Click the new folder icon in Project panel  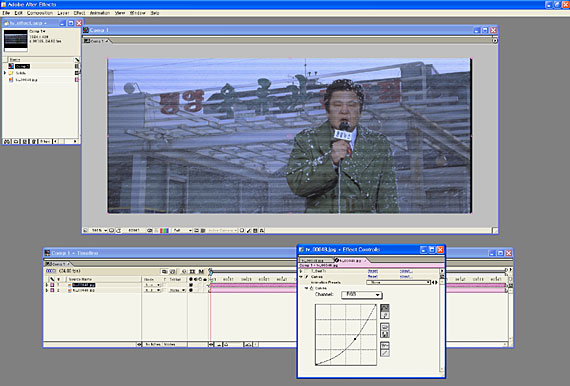(16, 141)
